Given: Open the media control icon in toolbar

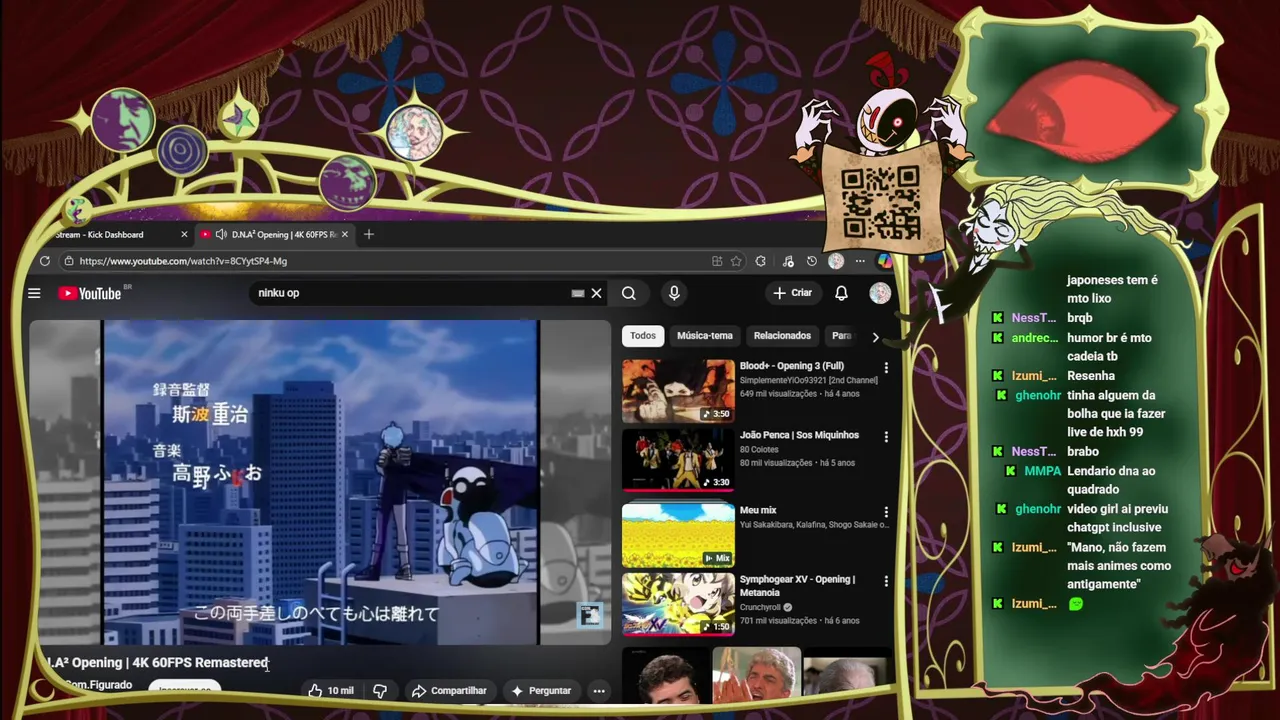Looking at the screenshot, I should pyautogui.click(x=788, y=261).
